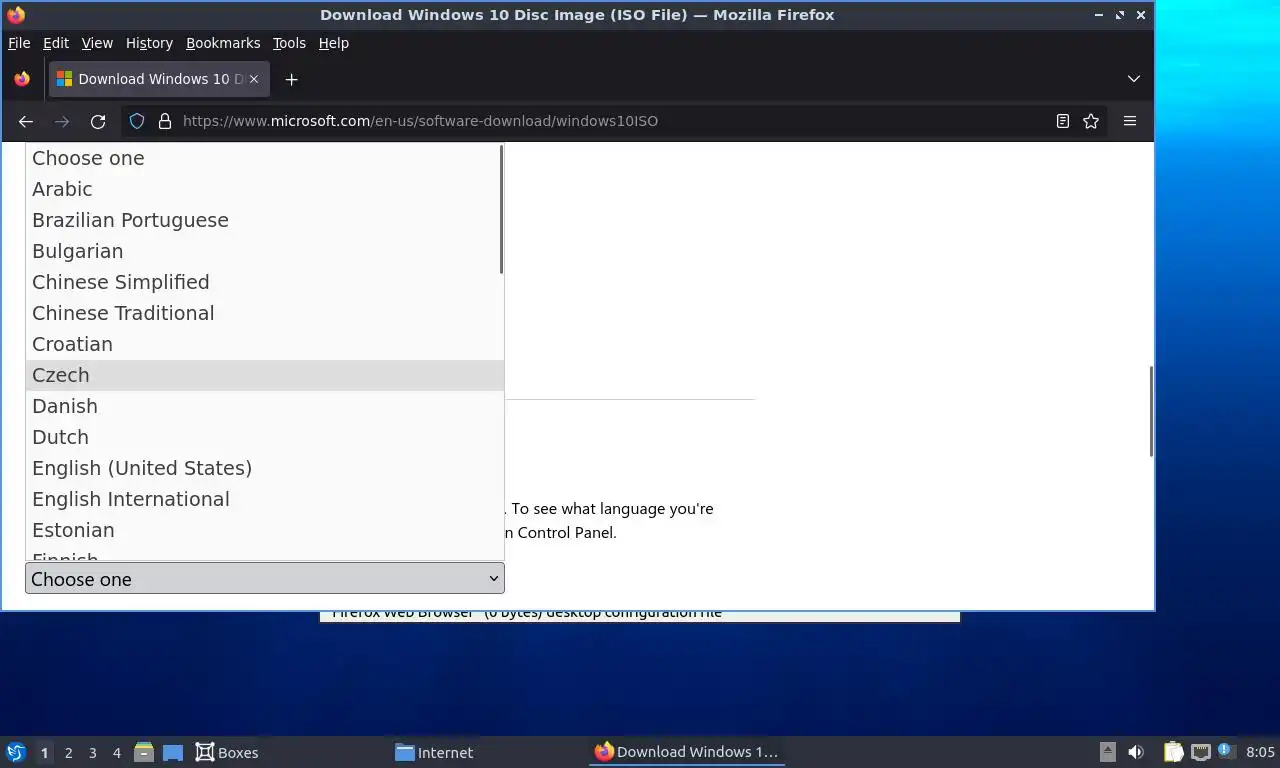Open a new tab with the plus button
The height and width of the screenshot is (768, 1280).
pos(291,79)
